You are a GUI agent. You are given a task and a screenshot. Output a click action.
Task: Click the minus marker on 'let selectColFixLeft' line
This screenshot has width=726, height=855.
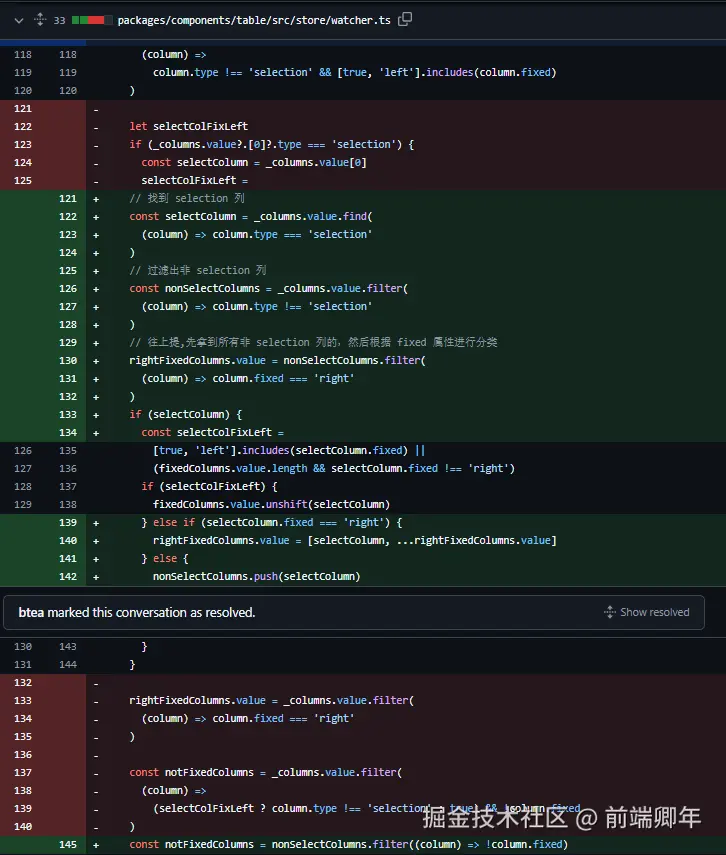tap(96, 126)
